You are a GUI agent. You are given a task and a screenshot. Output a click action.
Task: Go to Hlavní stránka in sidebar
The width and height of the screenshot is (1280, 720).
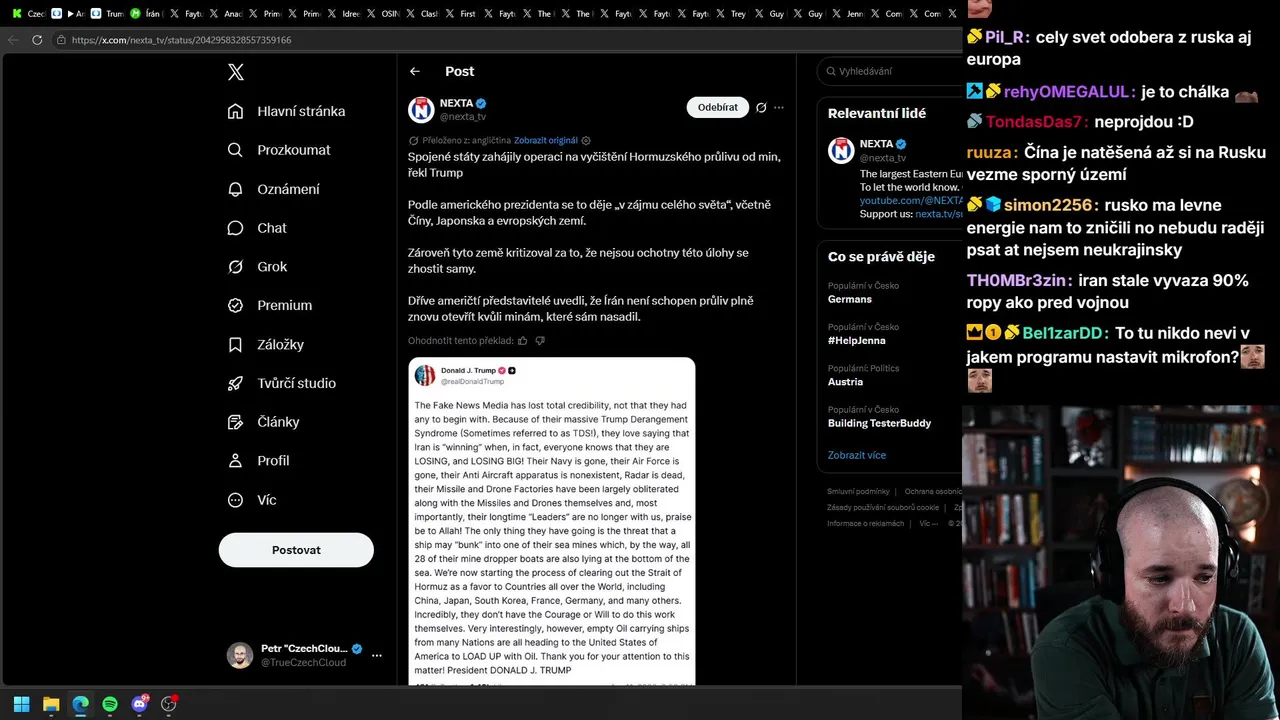[286, 111]
